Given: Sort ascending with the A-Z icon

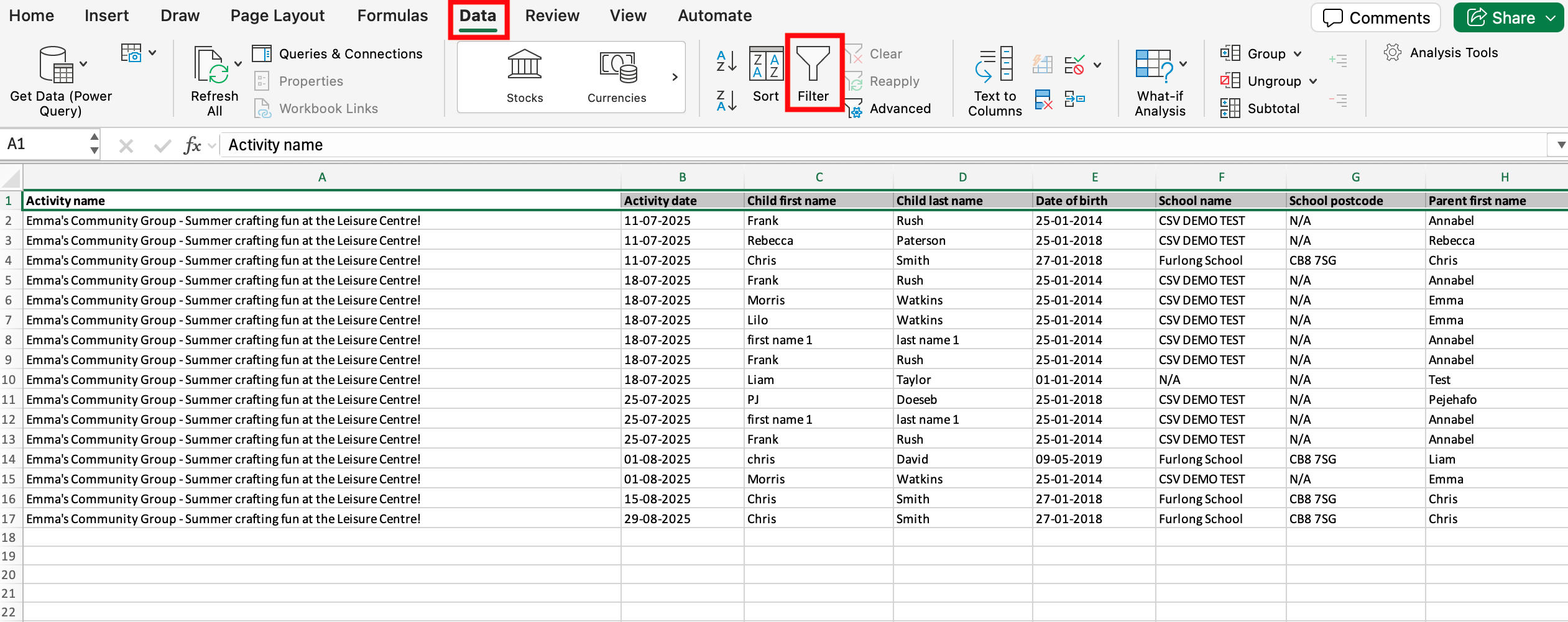Looking at the screenshot, I should click(x=726, y=62).
